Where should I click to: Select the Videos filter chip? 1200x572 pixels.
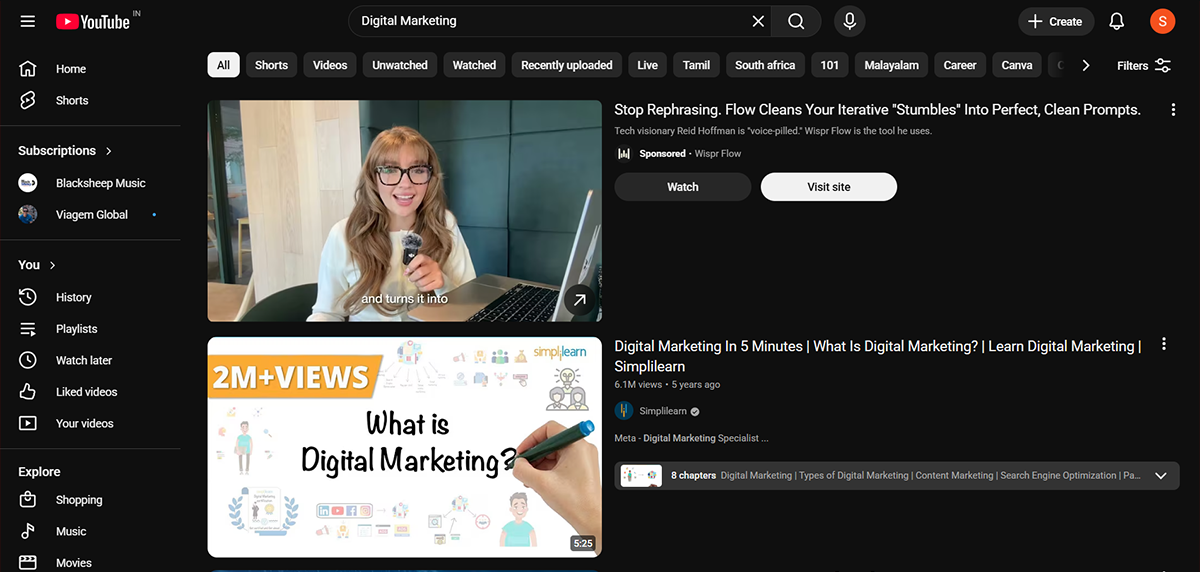pyautogui.click(x=330, y=65)
